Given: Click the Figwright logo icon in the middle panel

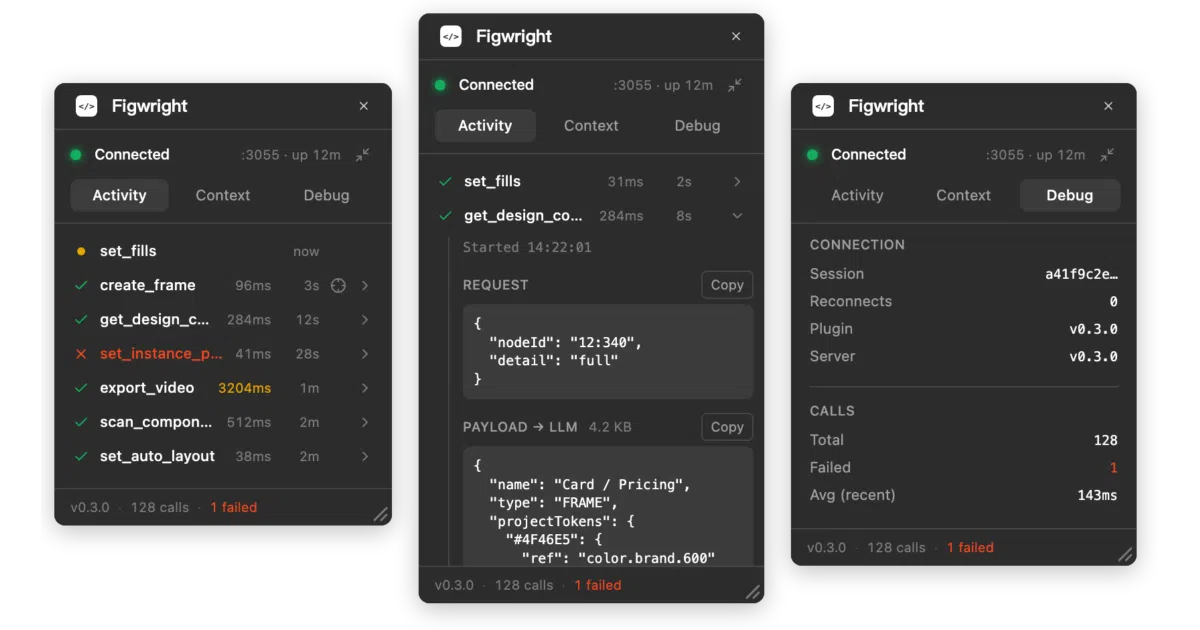Looking at the screenshot, I should pyautogui.click(x=451, y=36).
